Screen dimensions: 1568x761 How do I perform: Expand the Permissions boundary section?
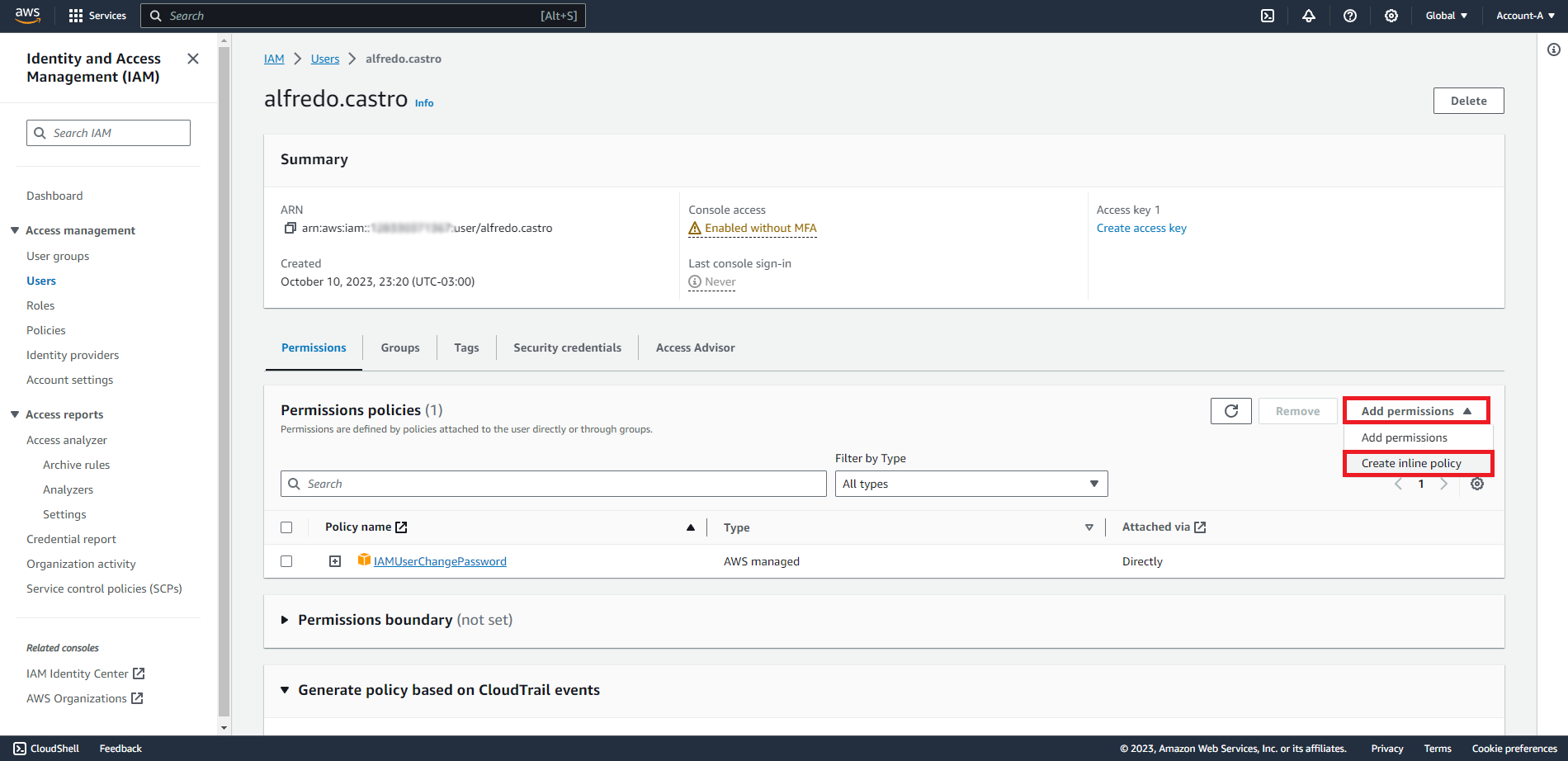(x=285, y=620)
